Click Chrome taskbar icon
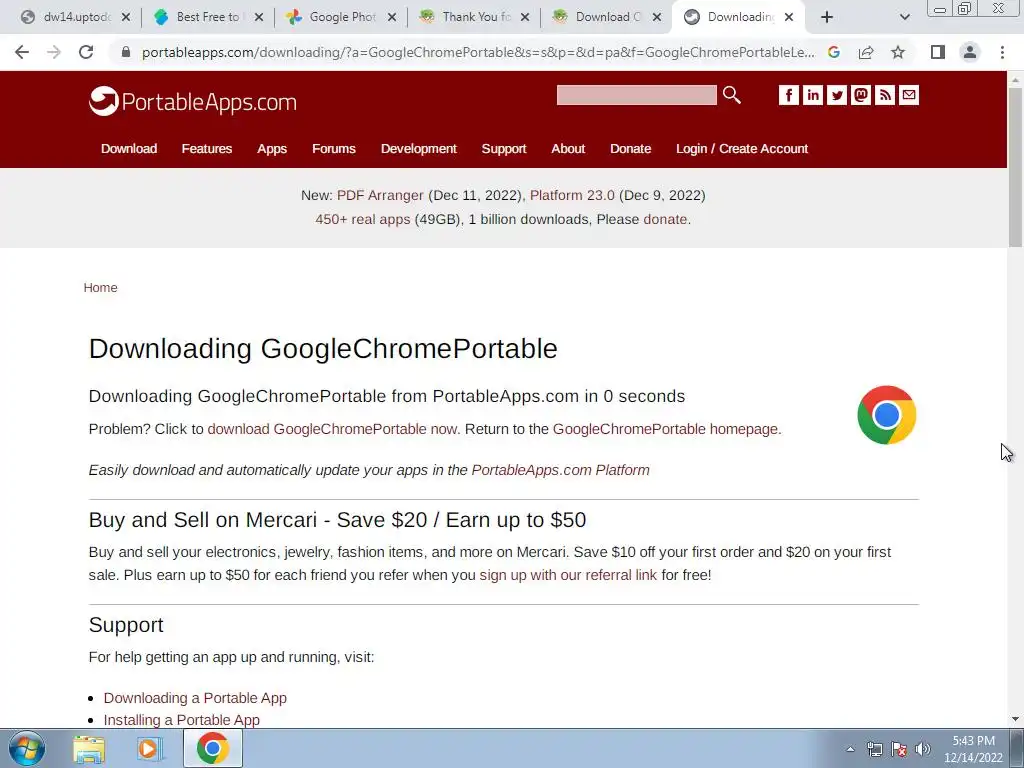Image resolution: width=1024 pixels, height=768 pixels. 212,748
